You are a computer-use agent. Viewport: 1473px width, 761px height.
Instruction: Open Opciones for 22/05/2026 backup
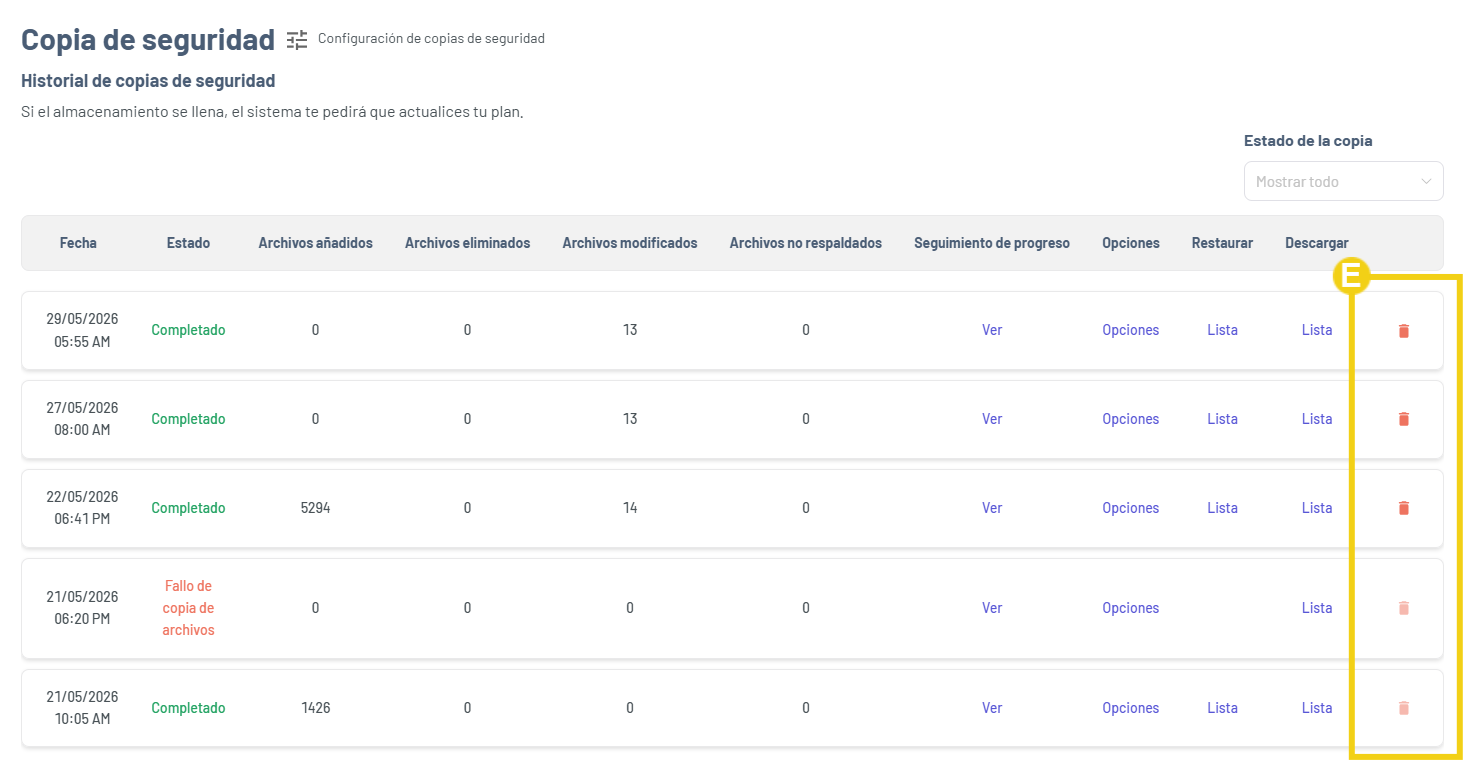[1131, 508]
